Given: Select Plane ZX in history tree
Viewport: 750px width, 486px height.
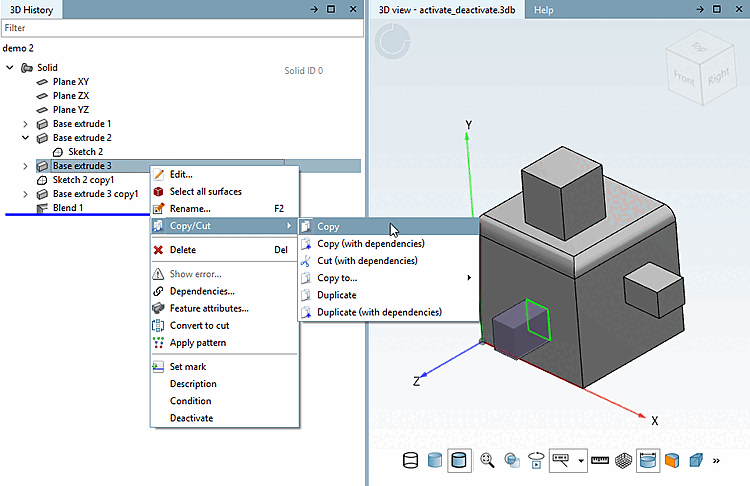Looking at the screenshot, I should click(x=71, y=96).
